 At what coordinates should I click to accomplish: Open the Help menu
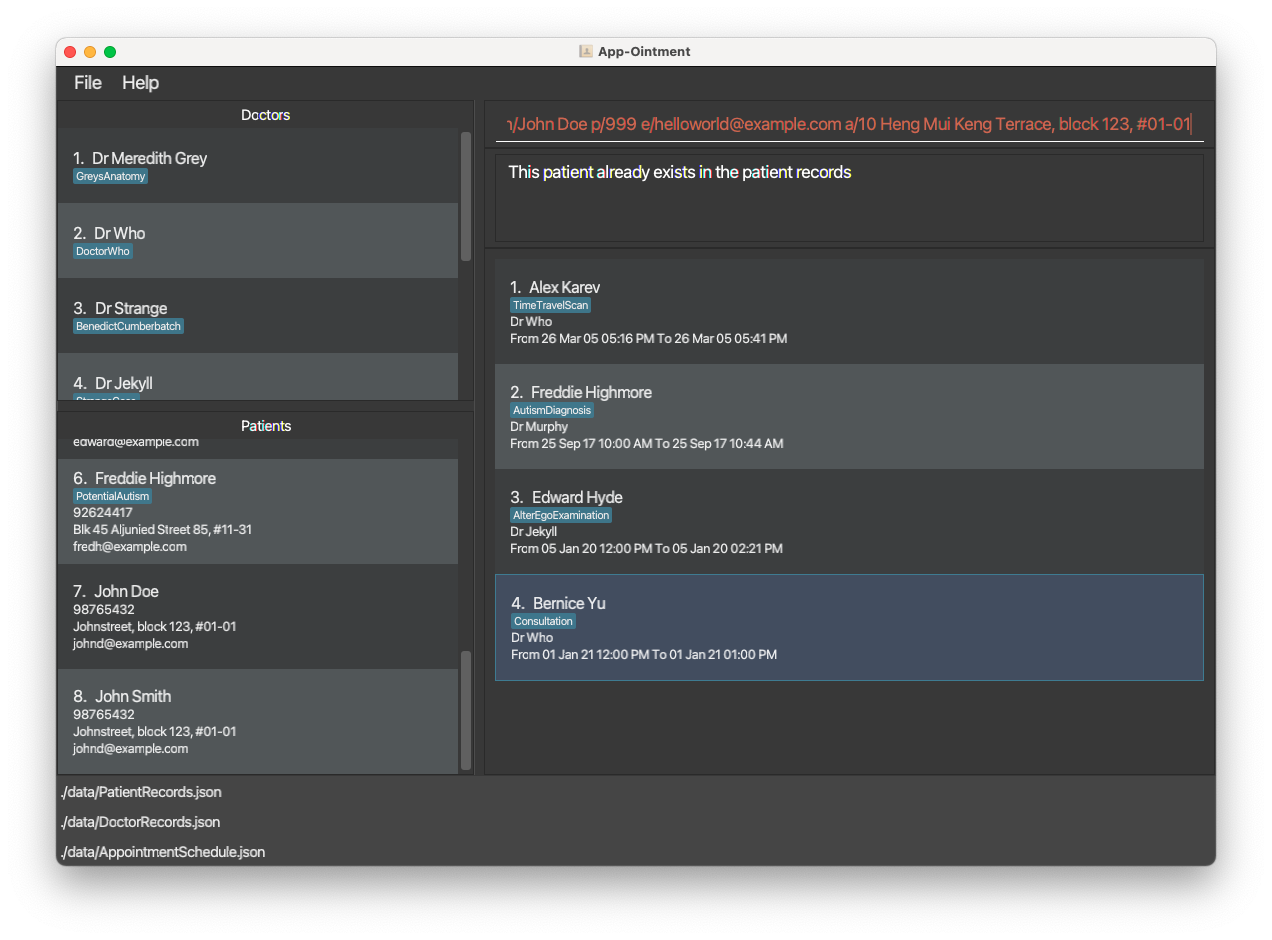coord(141,83)
